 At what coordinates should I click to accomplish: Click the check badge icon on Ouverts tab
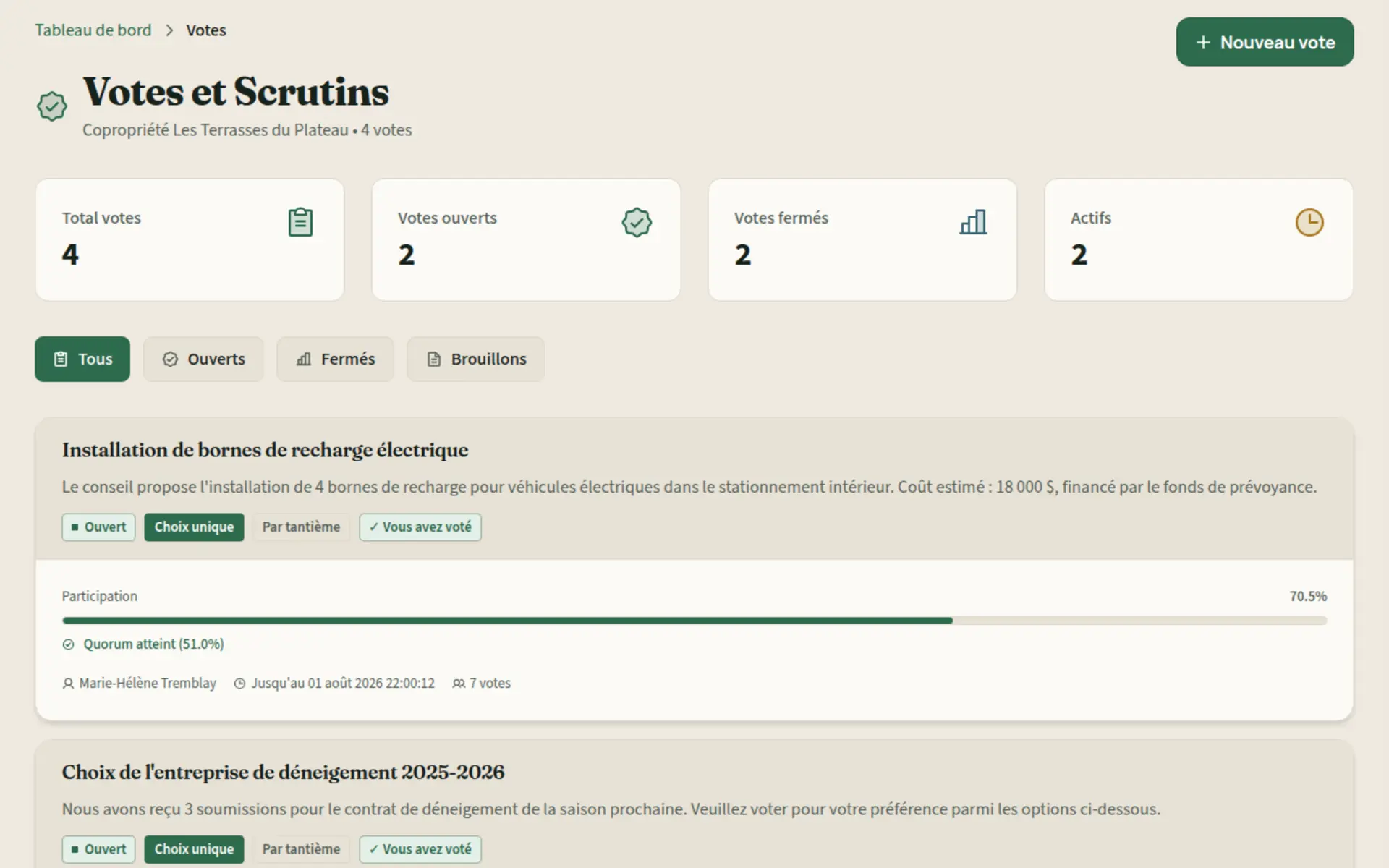click(170, 359)
